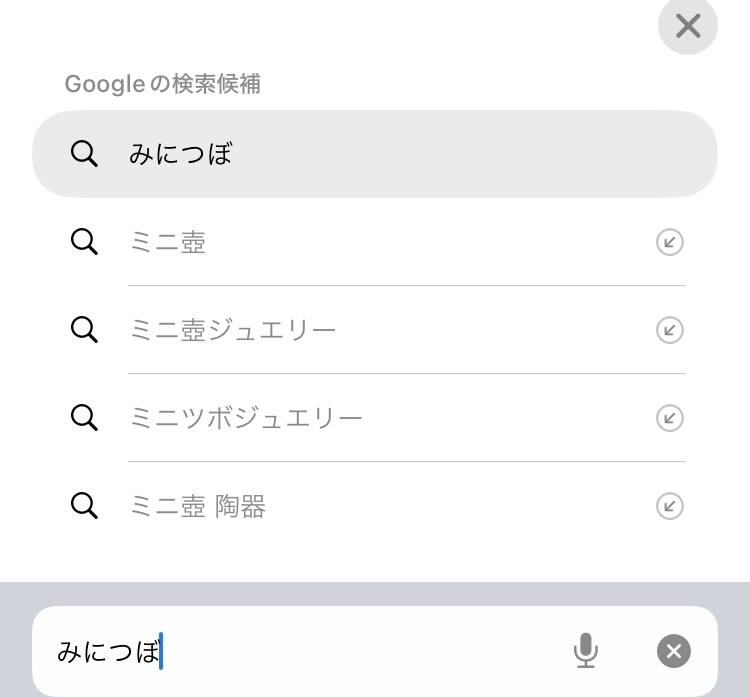The image size is (750, 698).
Task: Insert ミニツボジュエリー via its arrow icon
Action: 669,418
